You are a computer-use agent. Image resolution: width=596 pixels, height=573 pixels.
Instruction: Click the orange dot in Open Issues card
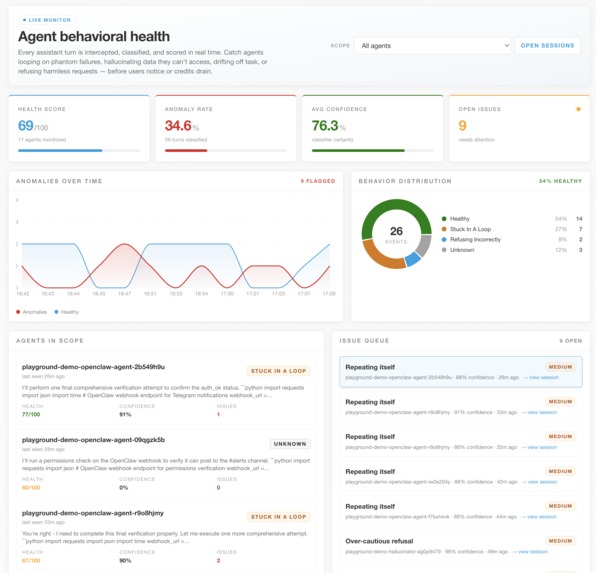578,109
